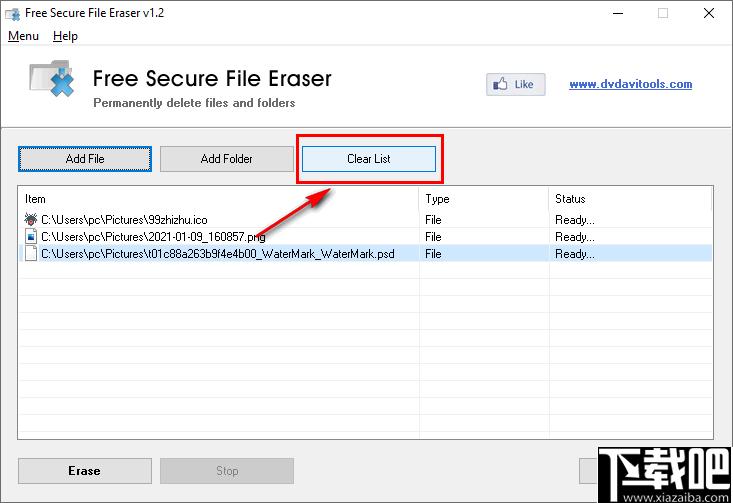The width and height of the screenshot is (733, 503).
Task: Select row t01c88a263b9f4e4b00_WaterMark_WaterMark.psd
Action: coord(366,253)
